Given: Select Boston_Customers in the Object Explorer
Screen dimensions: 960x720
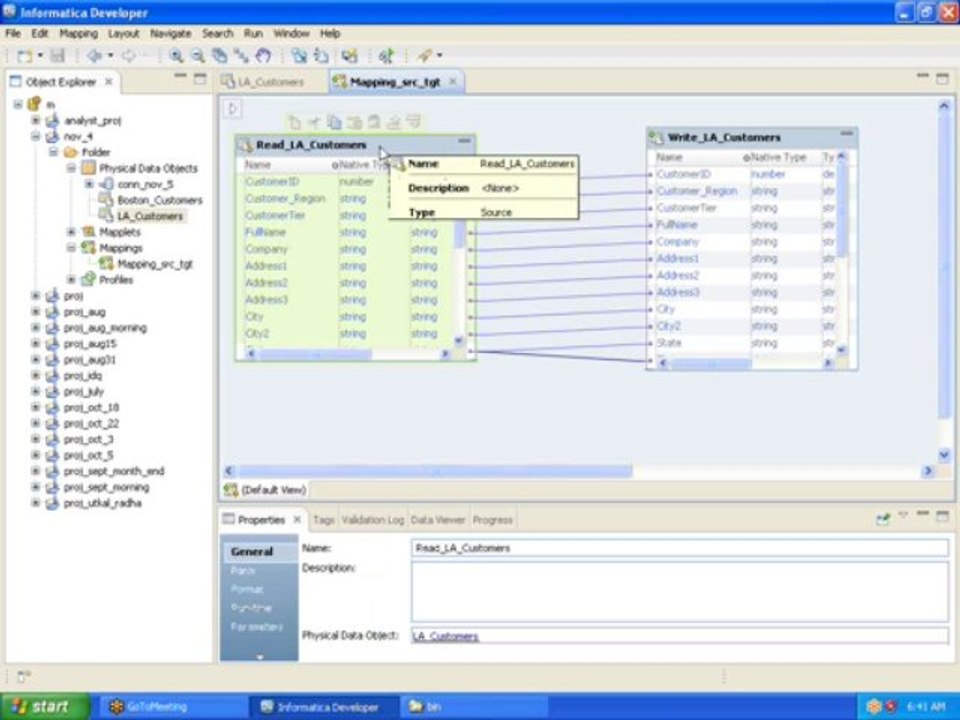Looking at the screenshot, I should click(x=159, y=200).
